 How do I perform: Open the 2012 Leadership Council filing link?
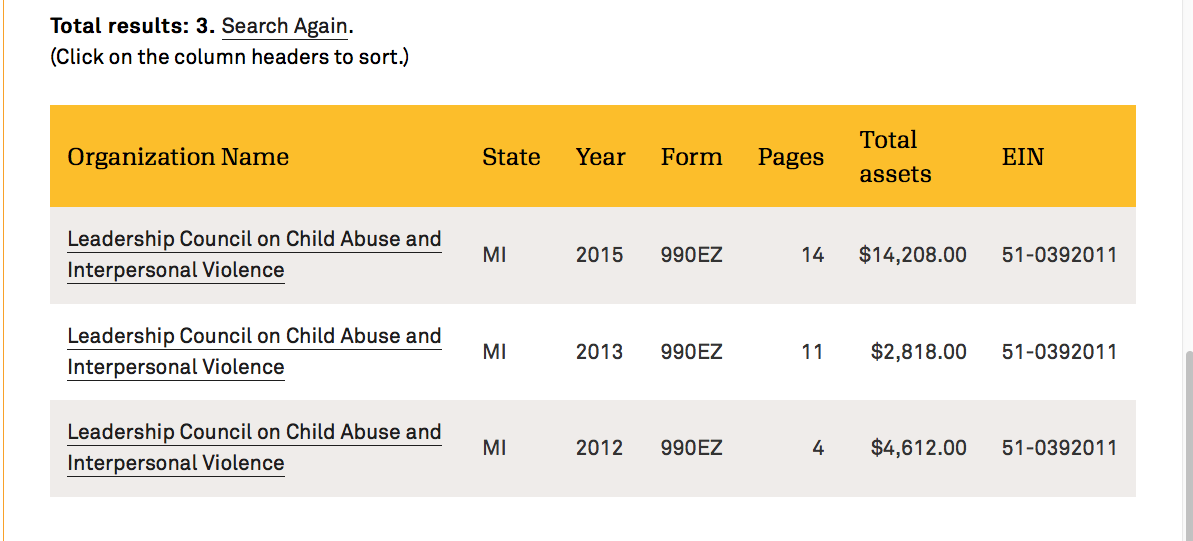254,433
